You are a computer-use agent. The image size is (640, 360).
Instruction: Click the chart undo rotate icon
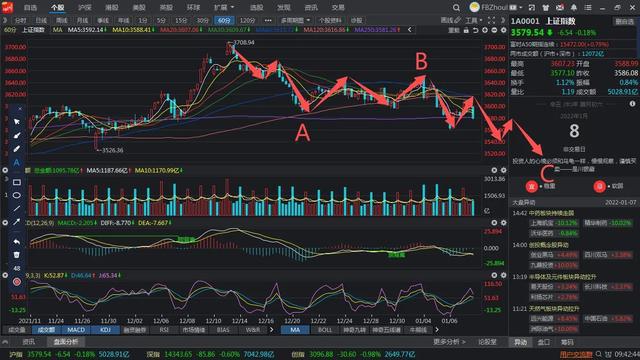476,30
